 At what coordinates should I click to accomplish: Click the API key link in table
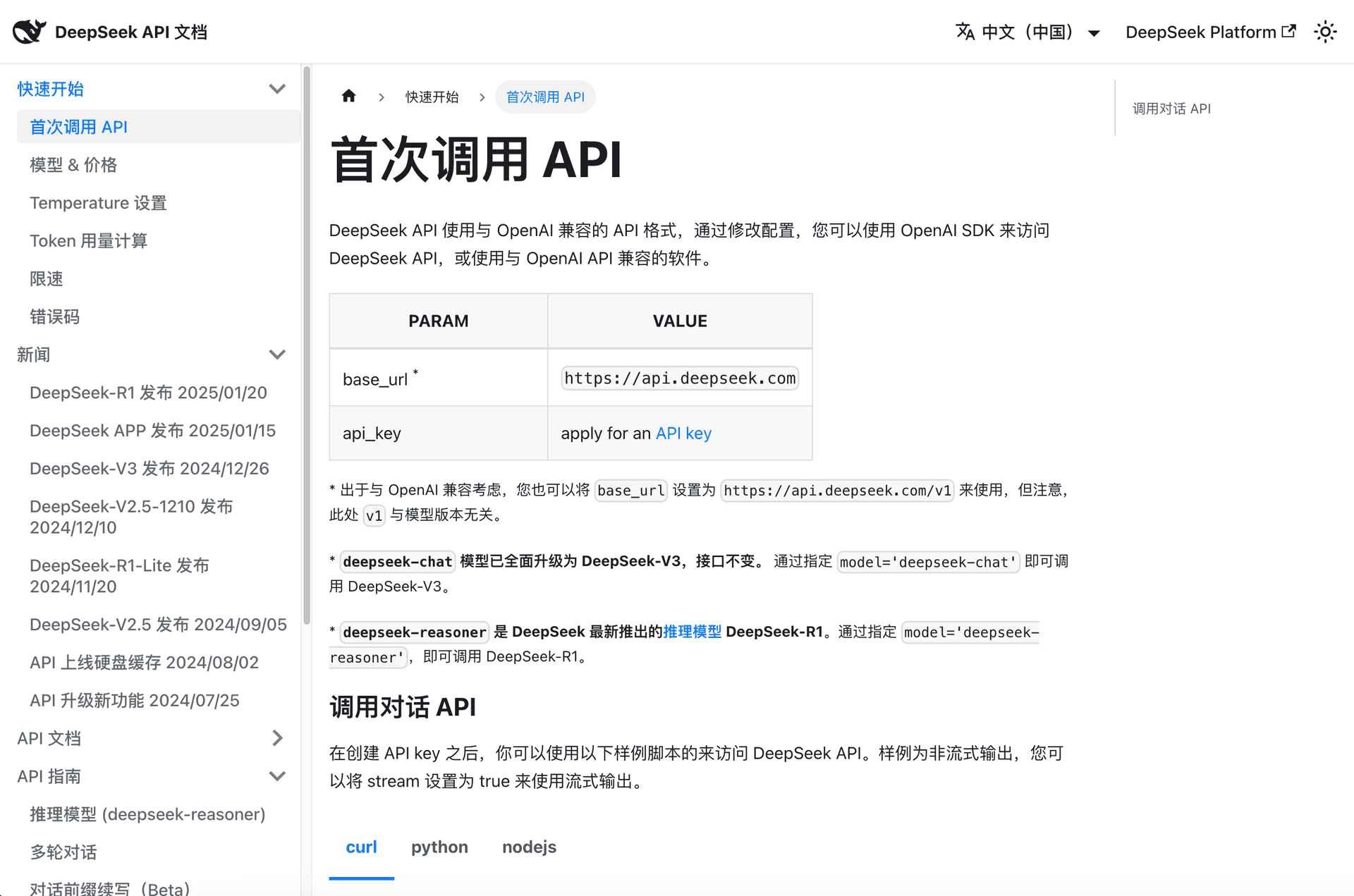point(683,433)
